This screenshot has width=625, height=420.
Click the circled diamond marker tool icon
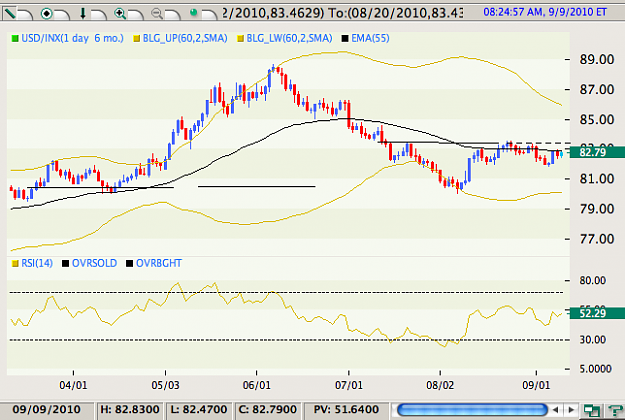(x=46, y=14)
